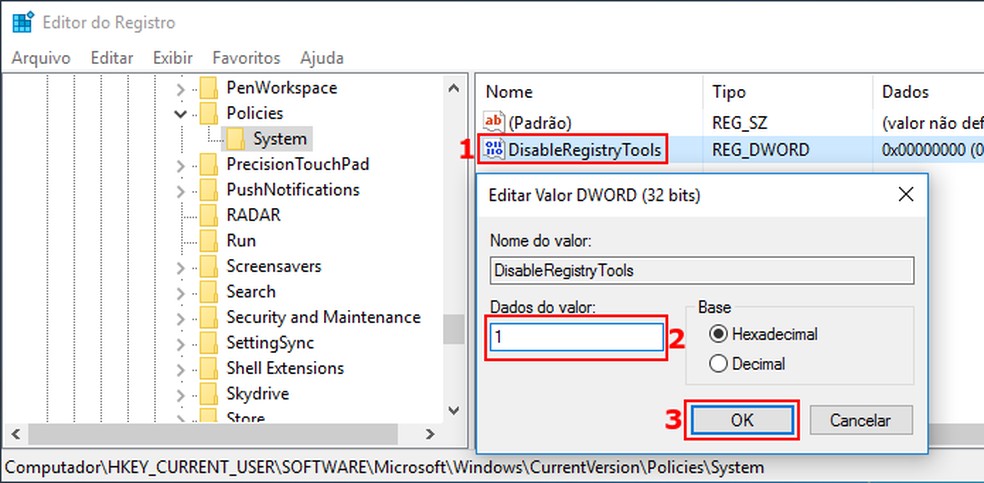Viewport: 984px width, 483px height.
Task: Select the DisableRegistryTools value name
Action: (x=585, y=150)
